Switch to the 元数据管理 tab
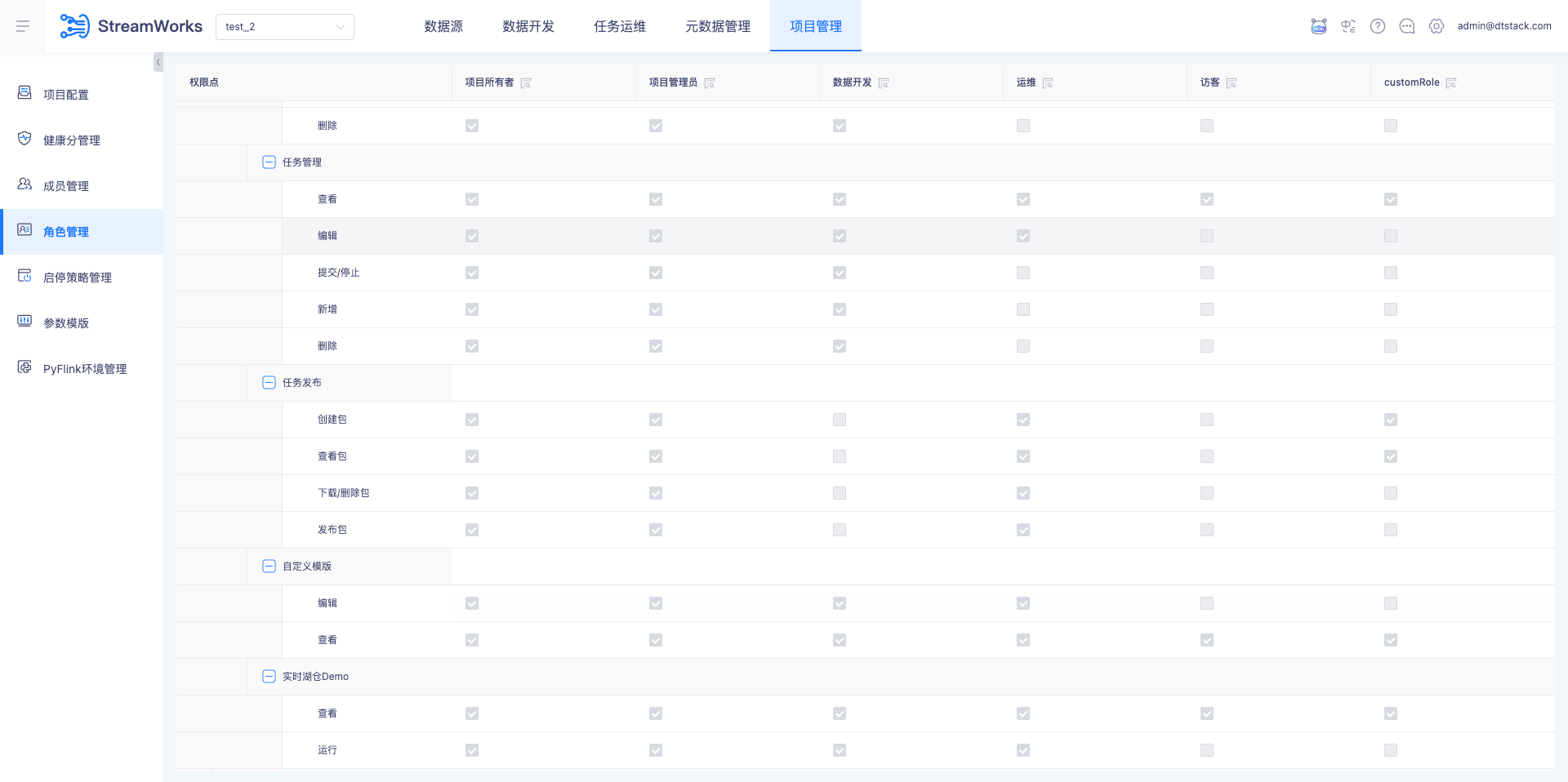This screenshot has width=1568, height=782. click(x=718, y=25)
